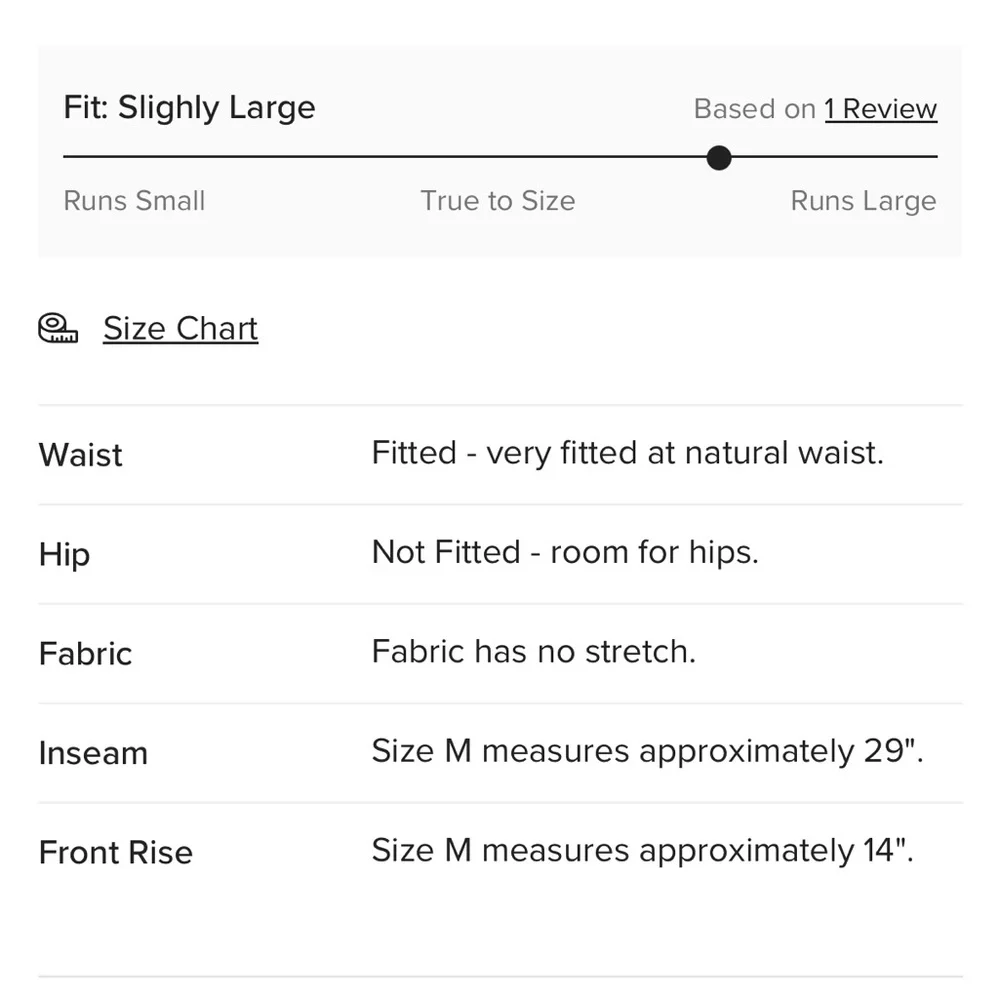The width and height of the screenshot is (1000, 1000).
Task: Select the Front Rise row label
Action: coord(116,852)
